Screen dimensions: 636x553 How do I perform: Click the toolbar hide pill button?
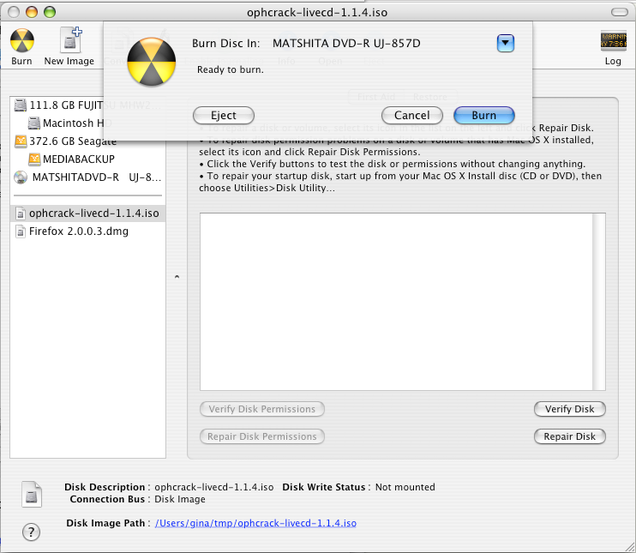point(619,12)
